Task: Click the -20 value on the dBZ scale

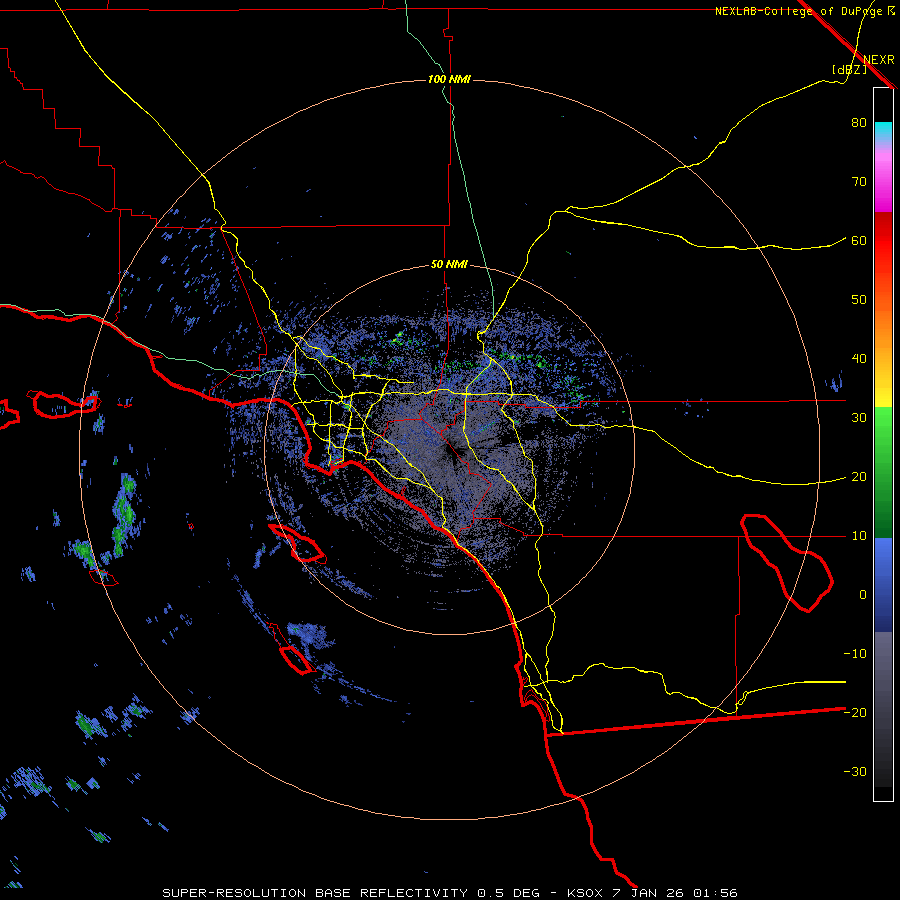Action: 855,713
